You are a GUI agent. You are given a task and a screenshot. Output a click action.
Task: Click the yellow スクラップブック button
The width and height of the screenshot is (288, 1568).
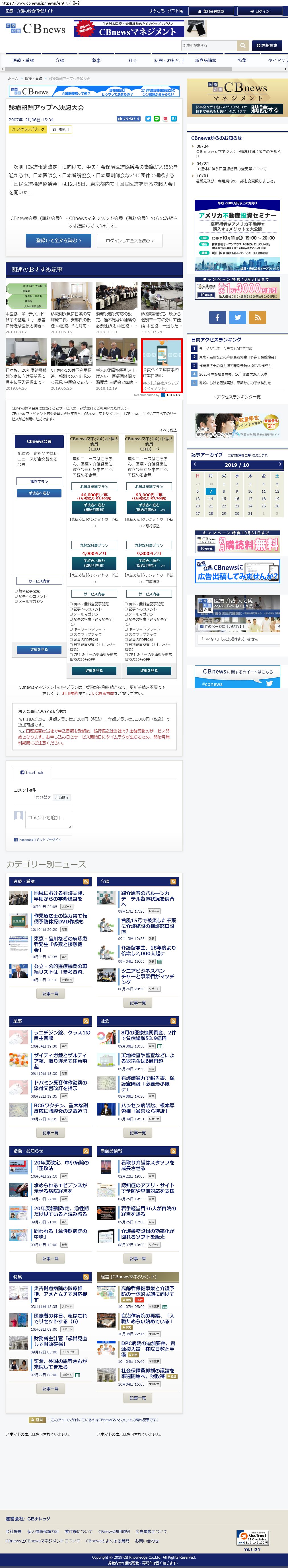pyautogui.click(x=28, y=130)
